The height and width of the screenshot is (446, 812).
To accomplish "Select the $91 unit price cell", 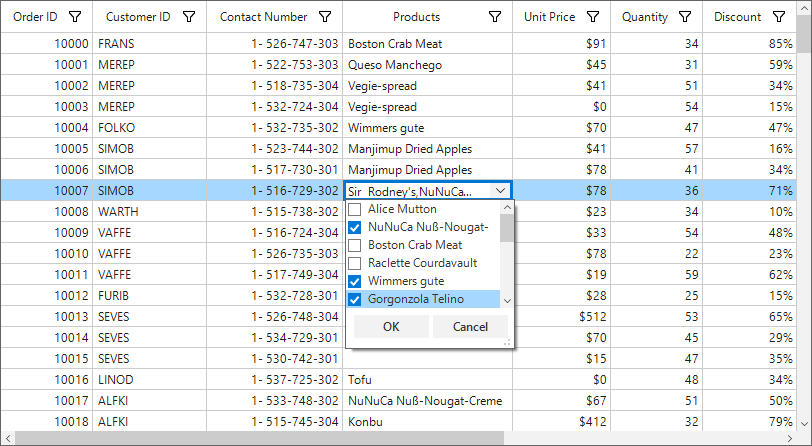I will [562, 44].
